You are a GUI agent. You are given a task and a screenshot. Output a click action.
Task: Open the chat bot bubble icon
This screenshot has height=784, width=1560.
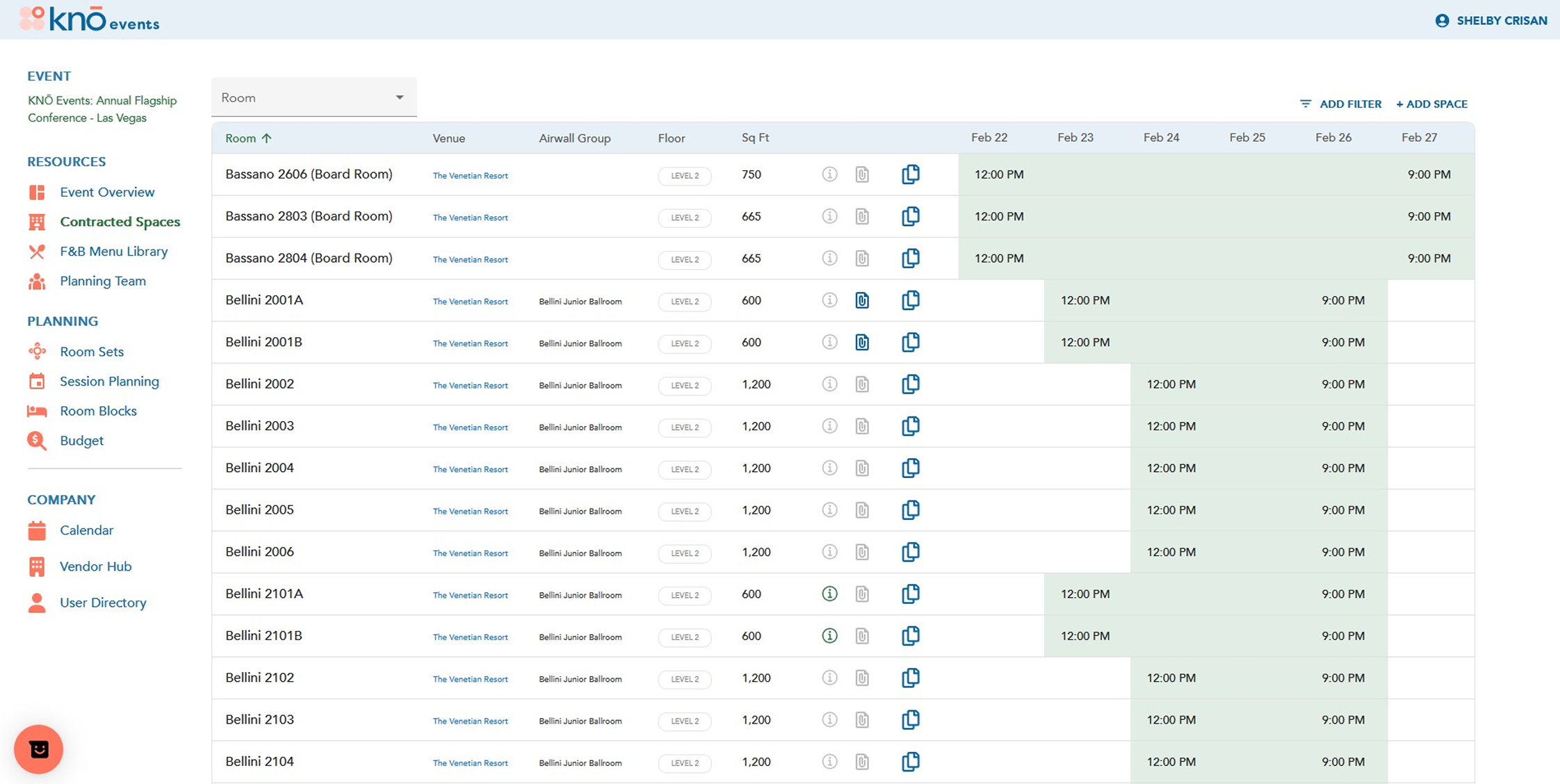[x=39, y=749]
